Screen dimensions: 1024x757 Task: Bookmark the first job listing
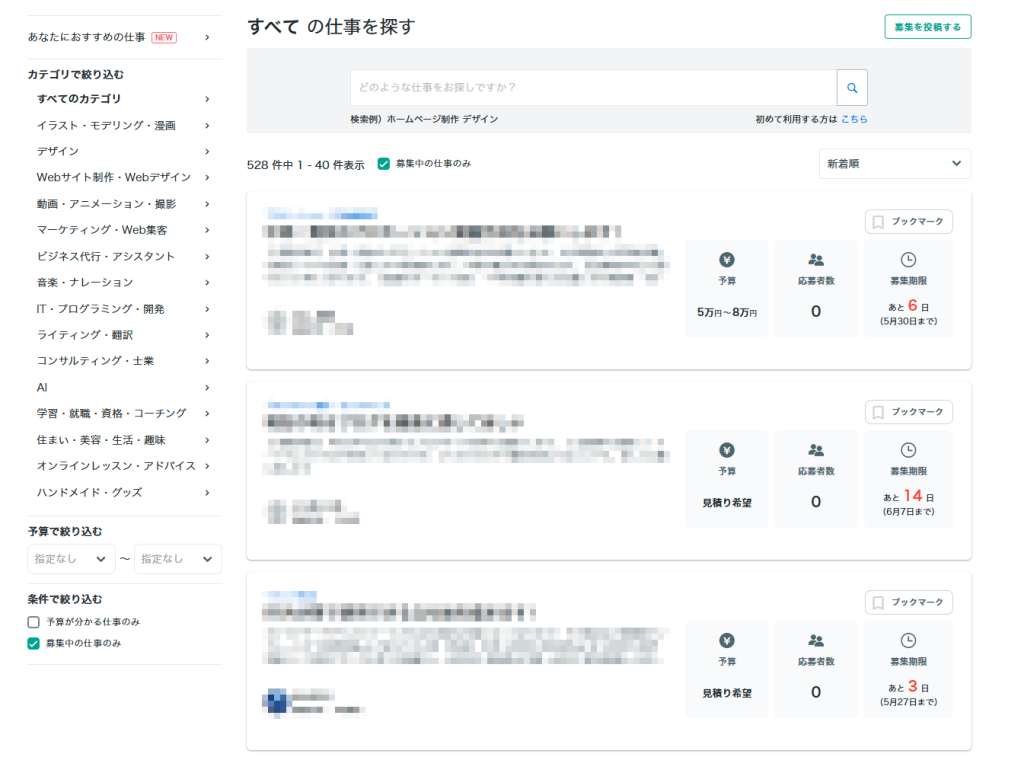[908, 222]
